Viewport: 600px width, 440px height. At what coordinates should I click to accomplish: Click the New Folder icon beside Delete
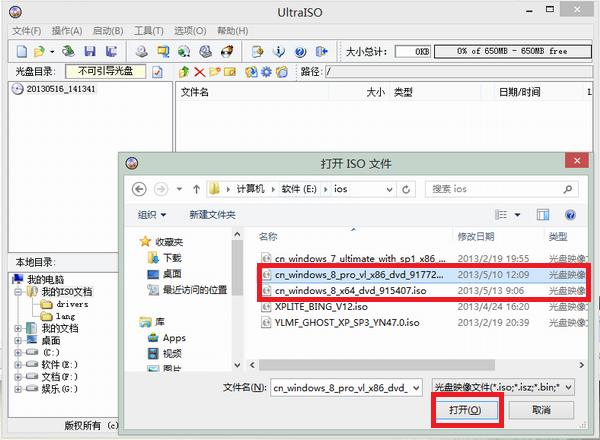(215, 72)
